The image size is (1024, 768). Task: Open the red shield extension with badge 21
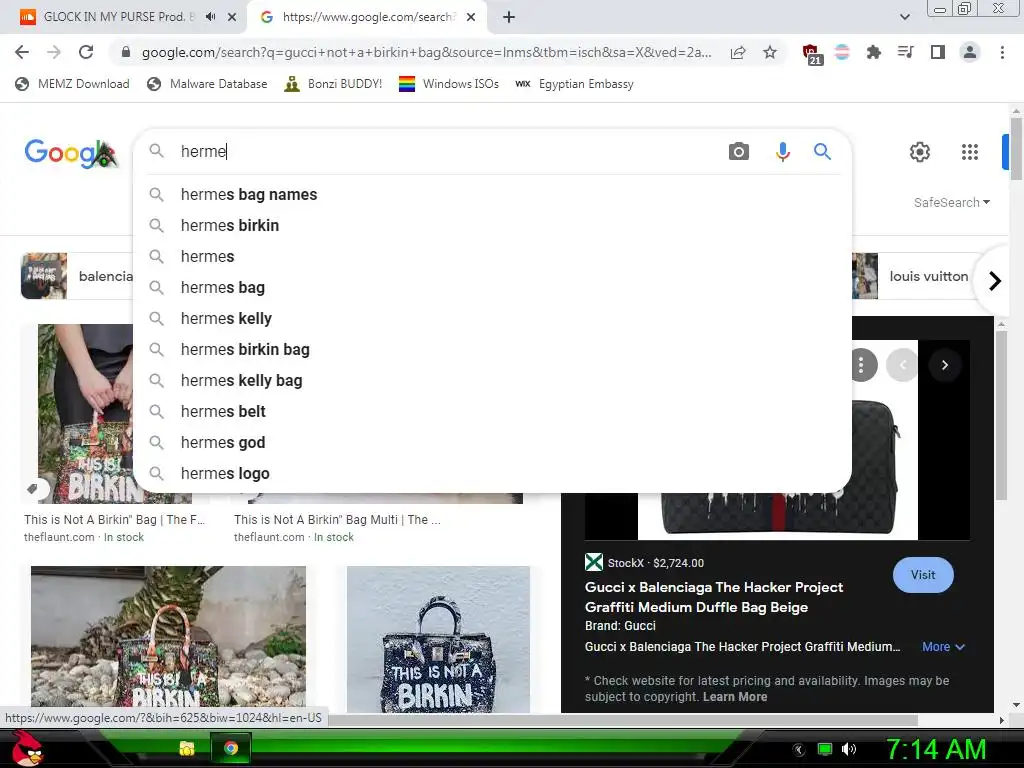(812, 54)
